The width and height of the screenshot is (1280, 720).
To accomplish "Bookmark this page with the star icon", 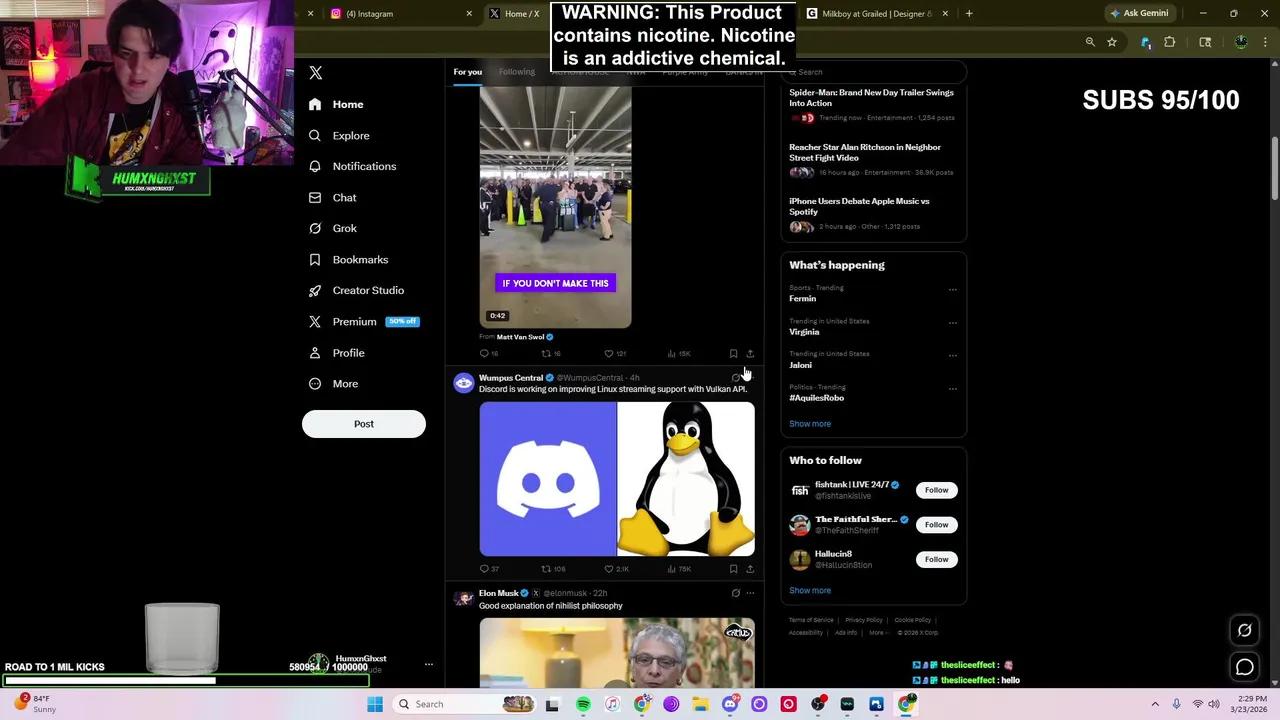I will pos(1112,42).
